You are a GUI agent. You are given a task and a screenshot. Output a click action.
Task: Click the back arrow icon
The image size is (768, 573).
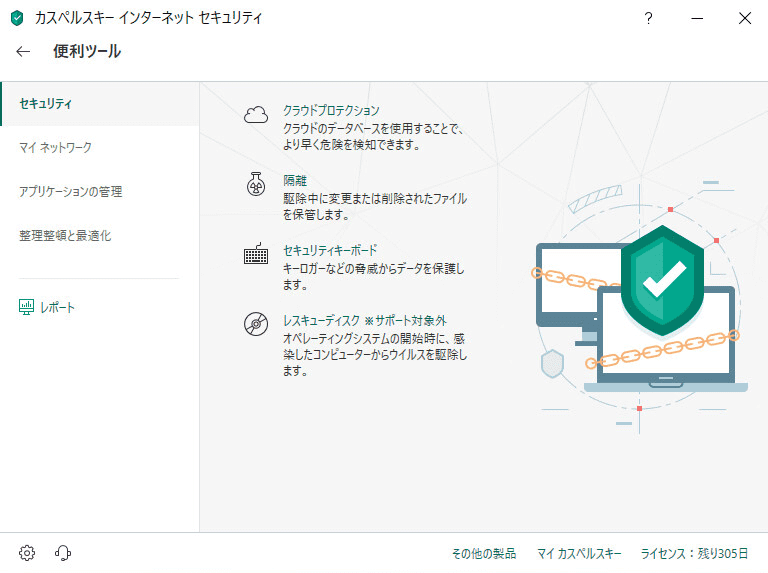(23, 51)
